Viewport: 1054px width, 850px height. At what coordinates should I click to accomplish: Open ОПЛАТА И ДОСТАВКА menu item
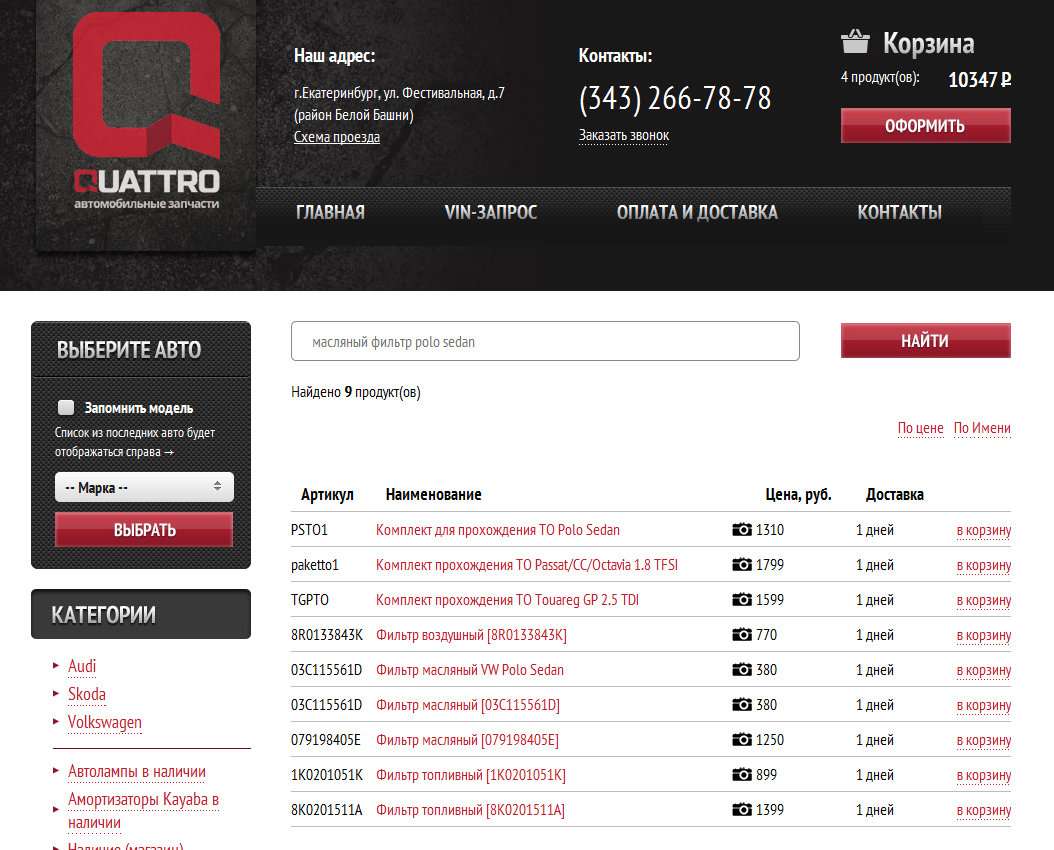[x=697, y=212]
